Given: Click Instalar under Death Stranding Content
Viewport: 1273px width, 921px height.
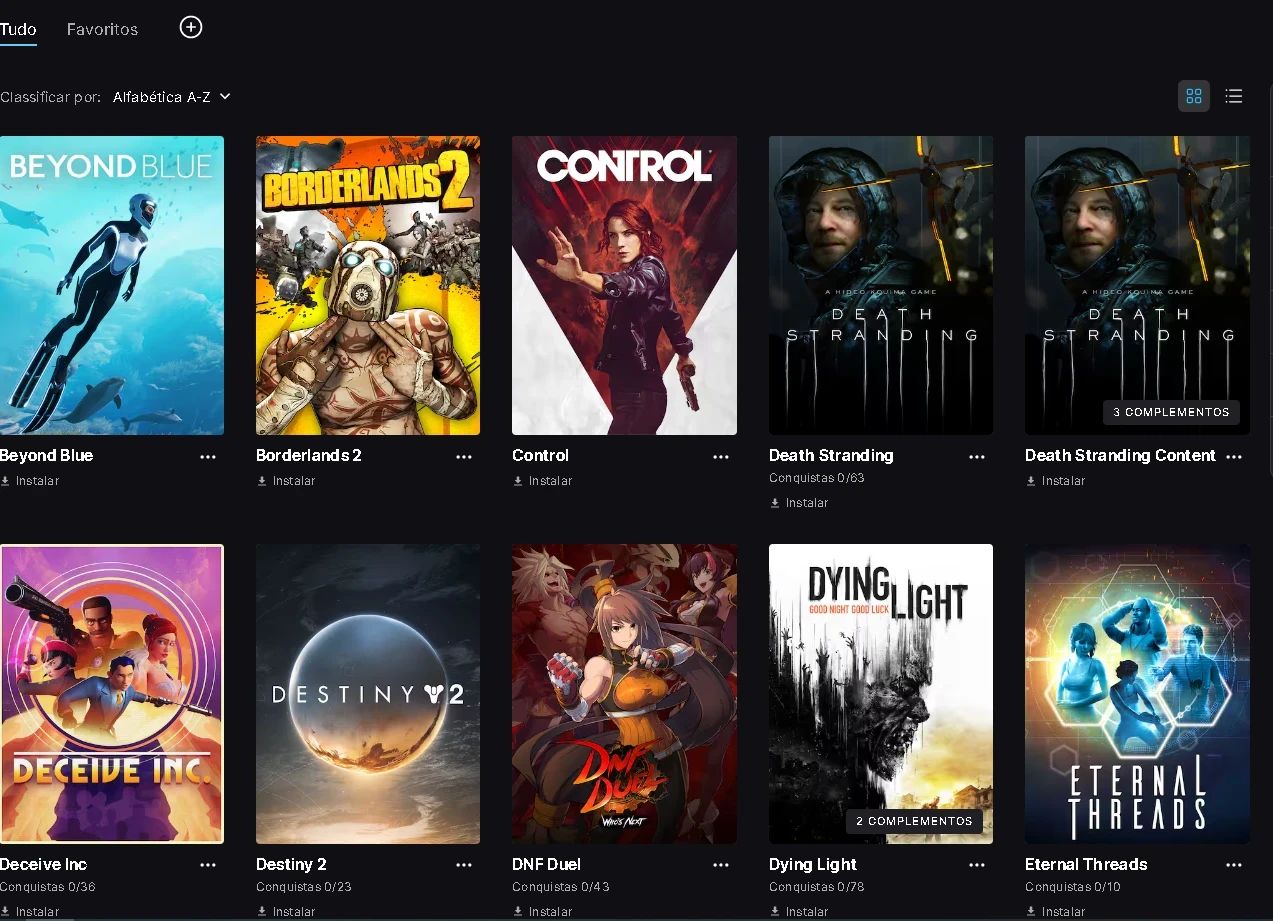Looking at the screenshot, I should 1056,481.
